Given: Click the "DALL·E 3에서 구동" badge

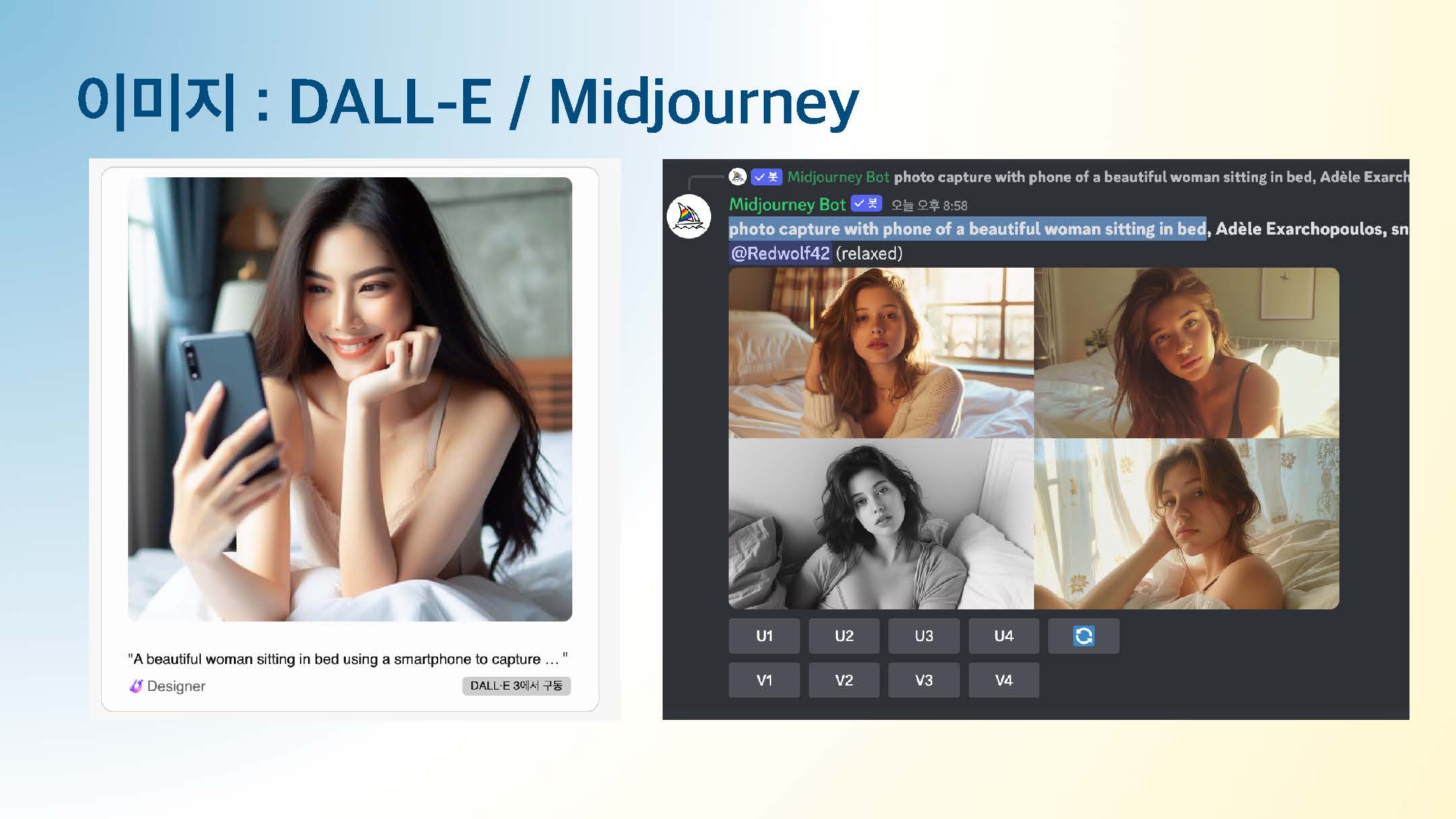Looking at the screenshot, I should (516, 686).
